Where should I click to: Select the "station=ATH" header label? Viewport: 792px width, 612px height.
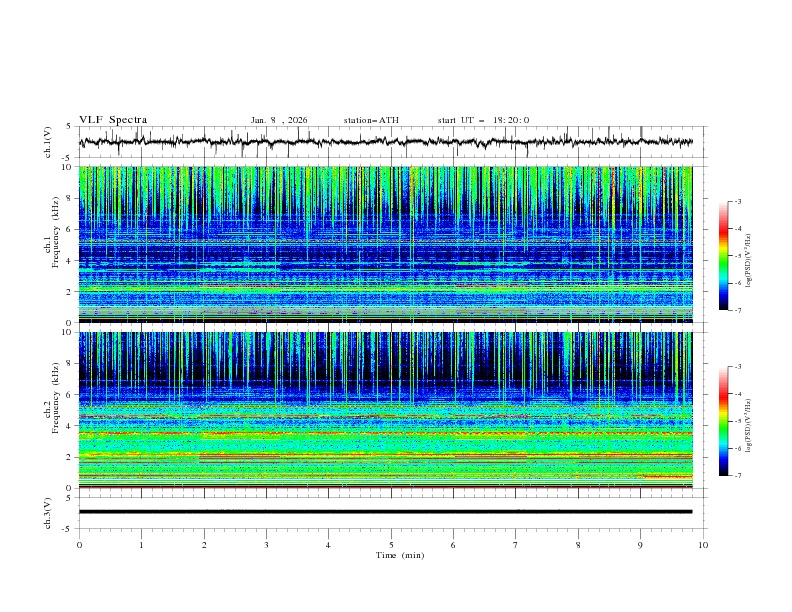pyautogui.click(x=371, y=120)
